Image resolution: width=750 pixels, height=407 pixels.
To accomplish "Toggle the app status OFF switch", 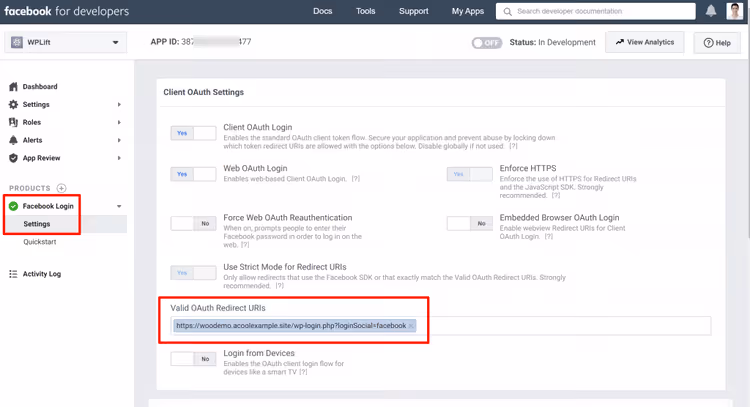I will point(487,43).
